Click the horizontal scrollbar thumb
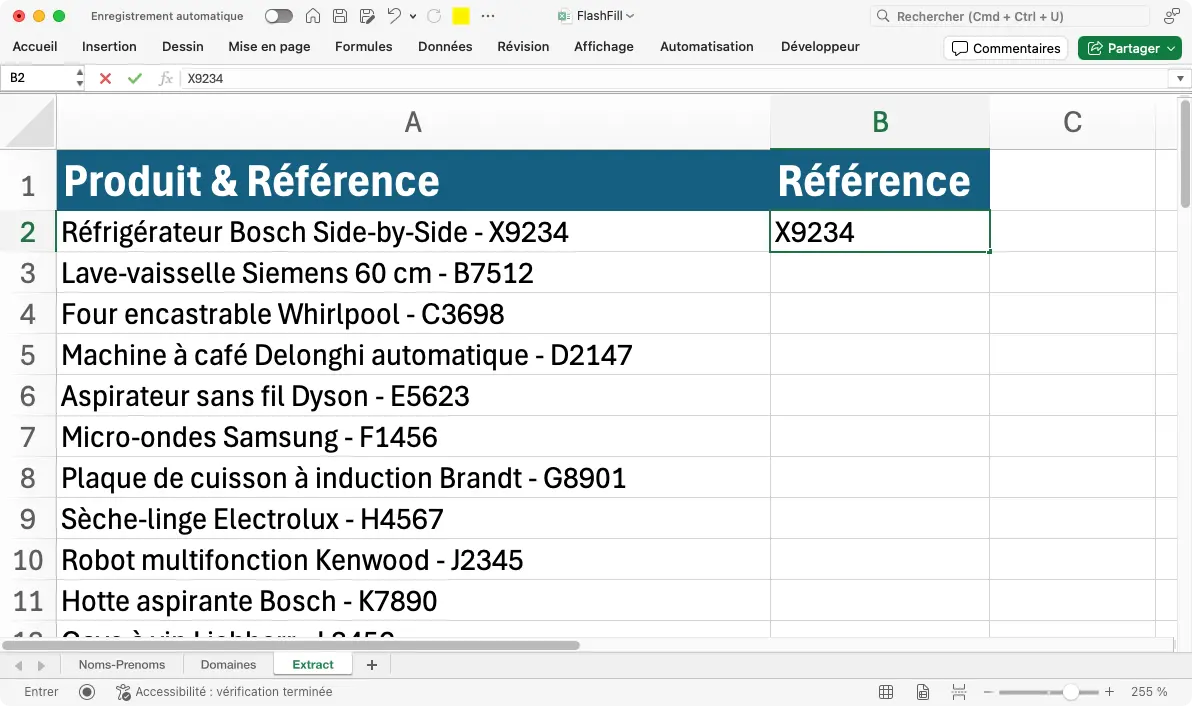This screenshot has width=1192, height=706. coord(291,645)
